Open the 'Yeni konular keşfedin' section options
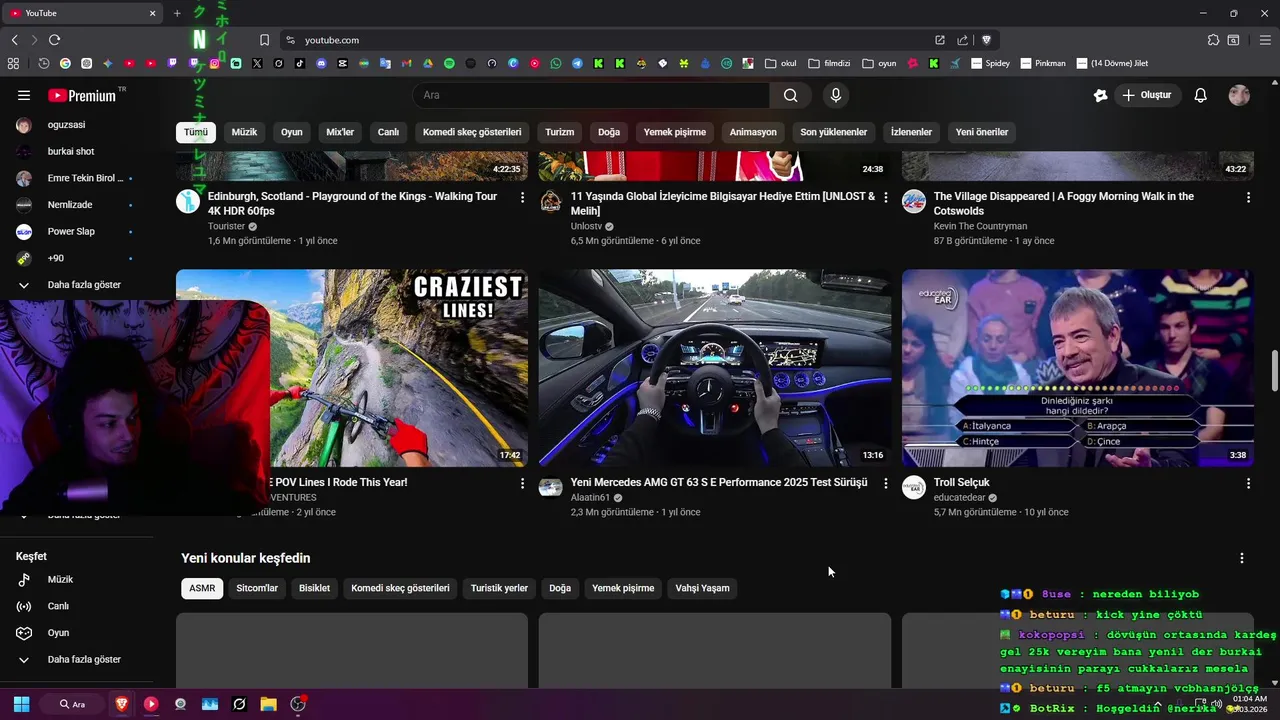Screen dimensions: 1280x720 (1242, 558)
